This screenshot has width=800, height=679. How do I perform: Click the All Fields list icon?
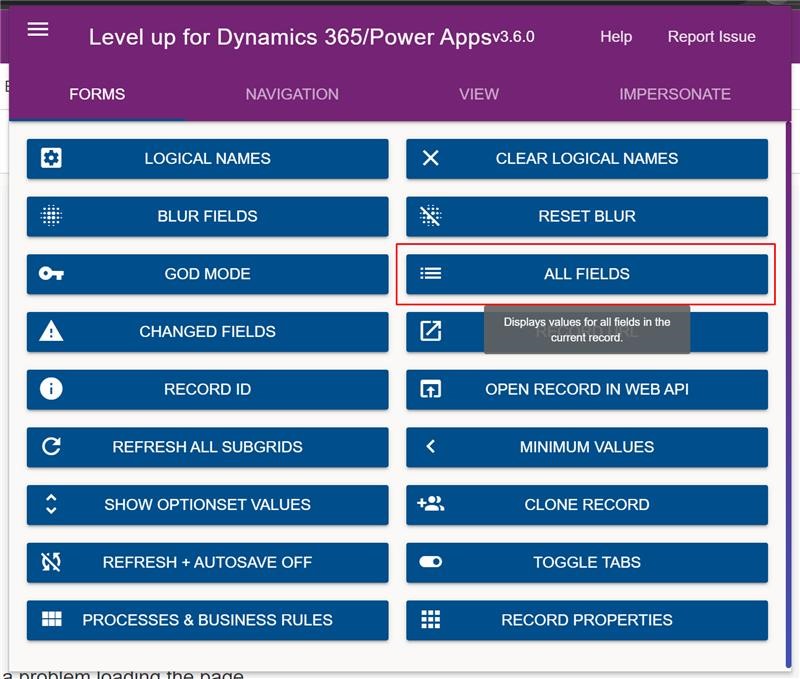tap(431, 273)
